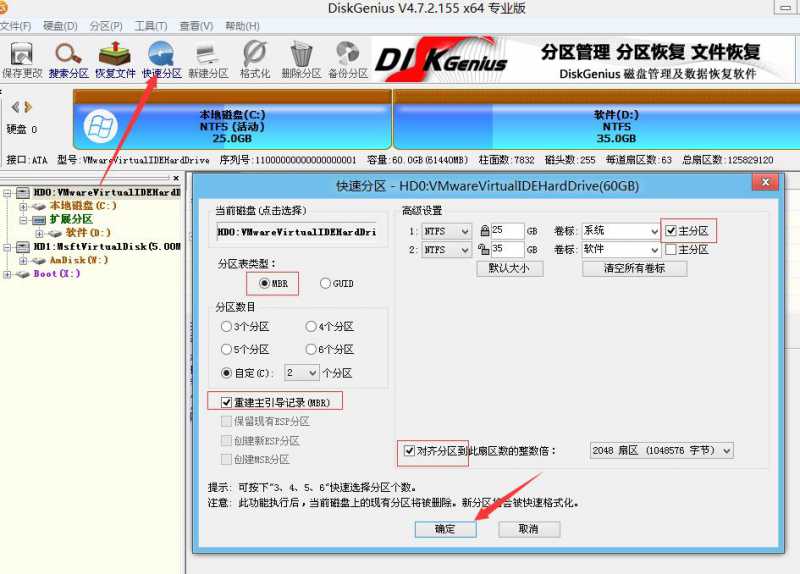The height and width of the screenshot is (574, 800).
Task: Close the left tree panel with the x
Action: click(176, 178)
